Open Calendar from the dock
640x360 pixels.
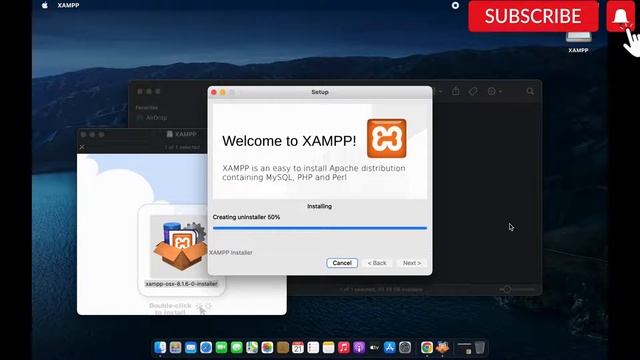click(298, 347)
